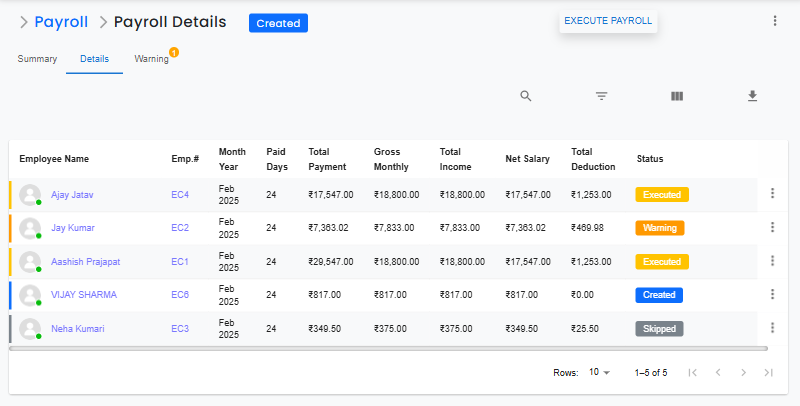Open the page-level three-dot menu
This screenshot has width=800, height=406.
774,21
